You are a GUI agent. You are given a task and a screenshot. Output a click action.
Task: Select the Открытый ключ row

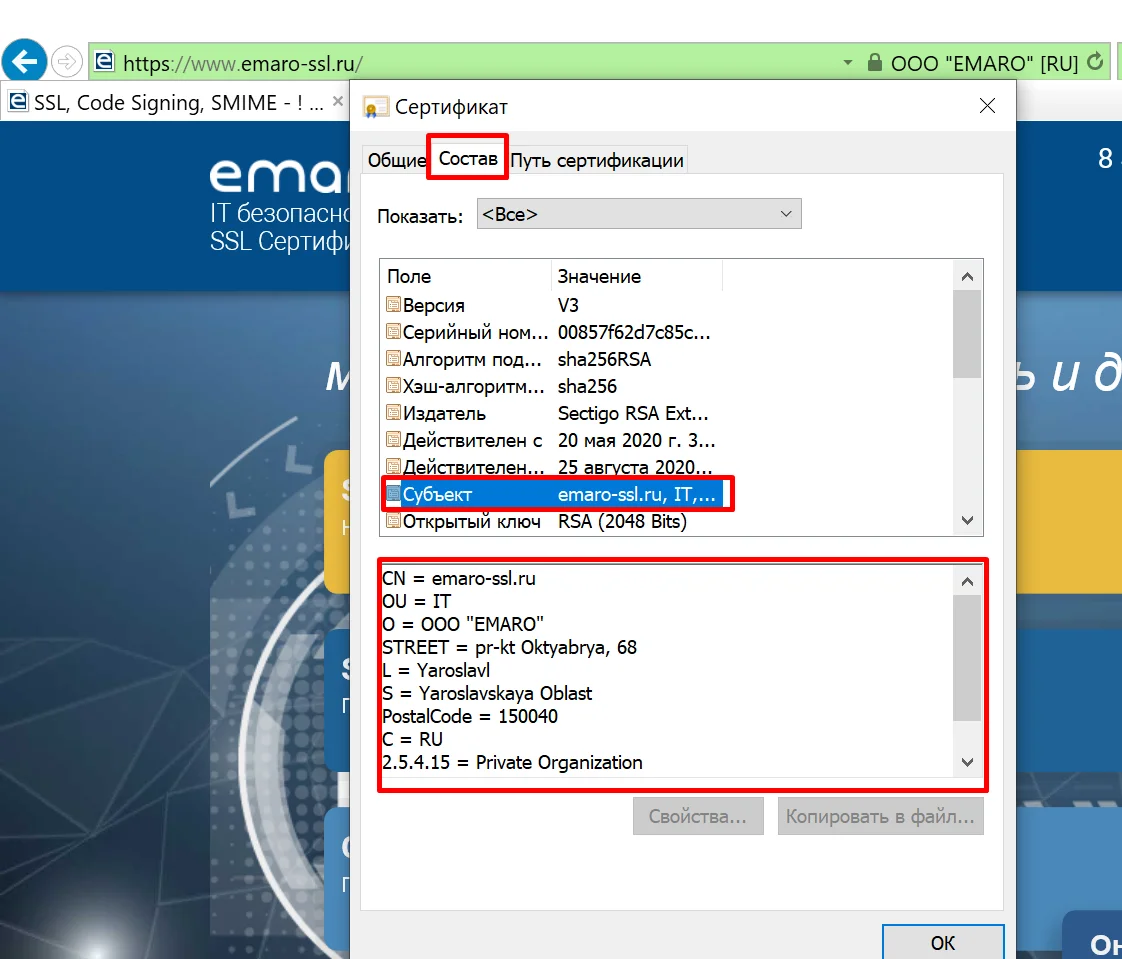tap(552, 521)
